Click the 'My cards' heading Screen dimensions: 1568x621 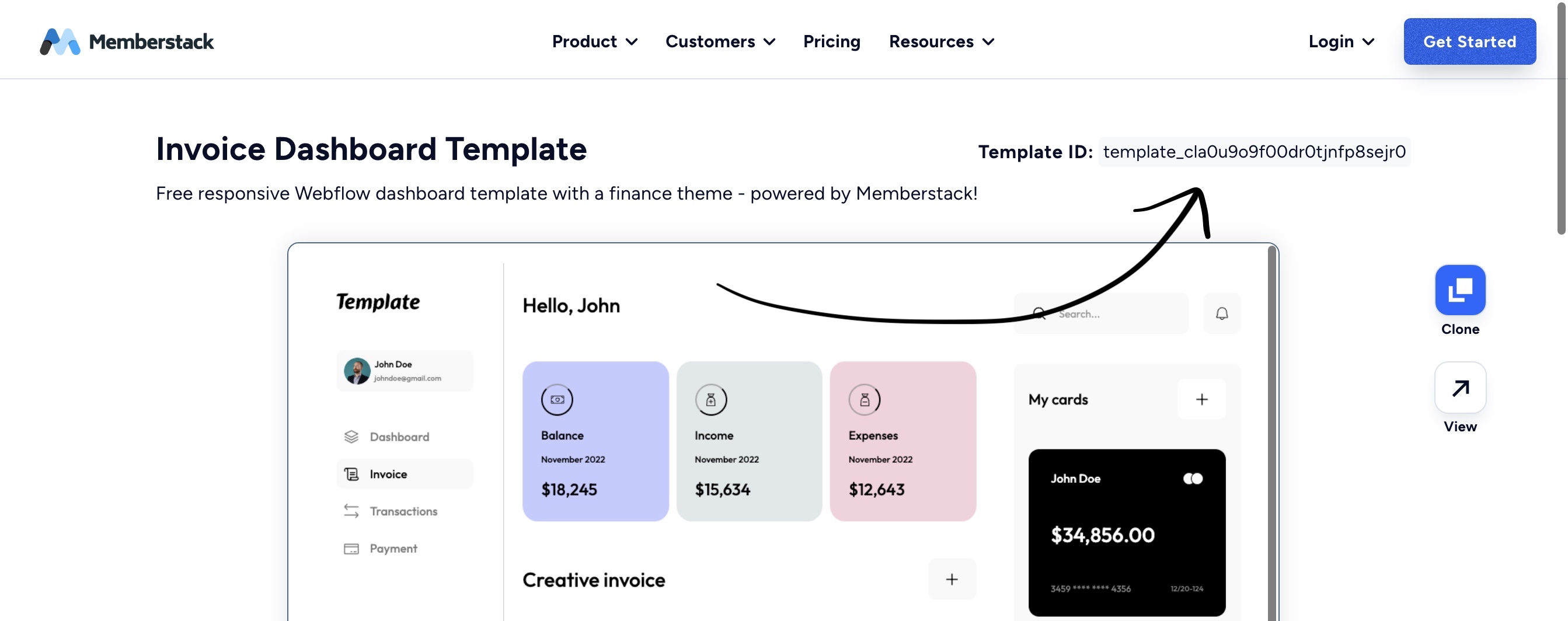tap(1058, 399)
